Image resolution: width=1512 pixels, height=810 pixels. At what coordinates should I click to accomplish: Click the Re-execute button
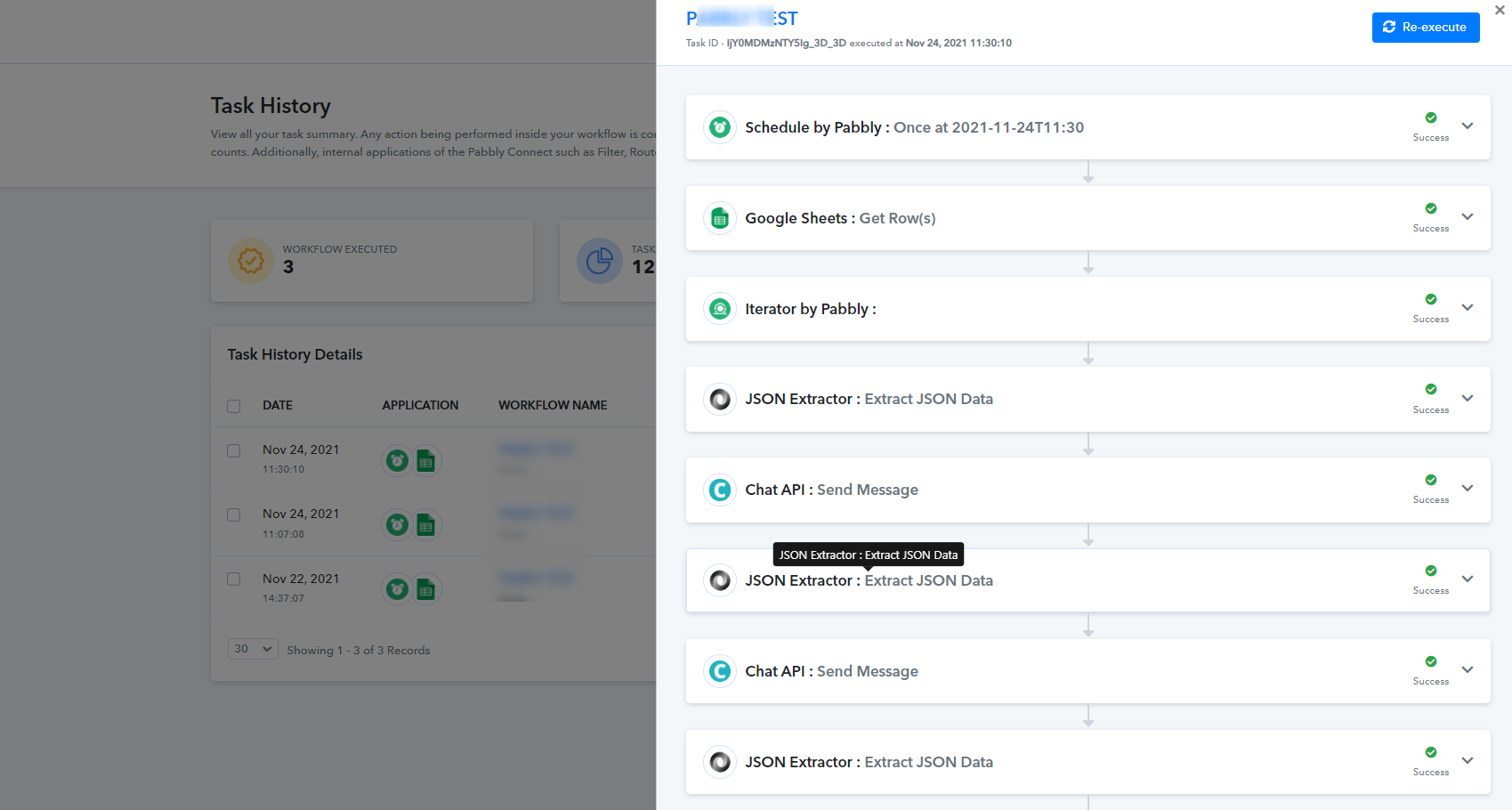pyautogui.click(x=1426, y=28)
